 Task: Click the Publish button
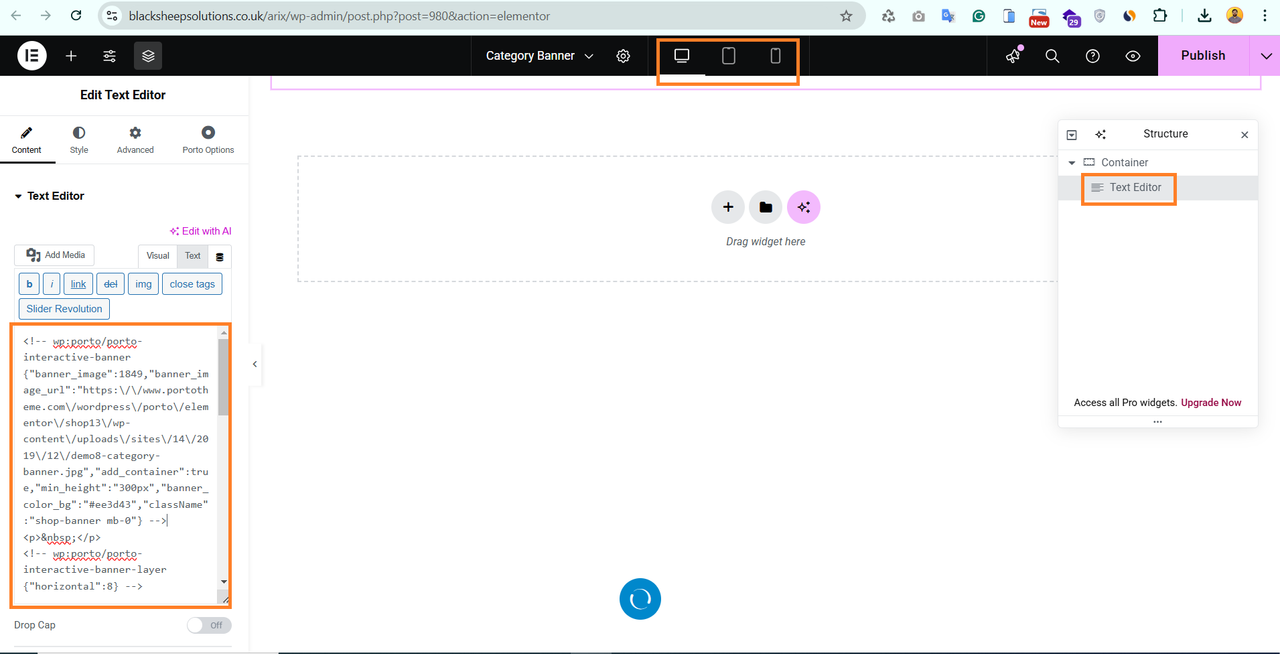pos(1203,56)
